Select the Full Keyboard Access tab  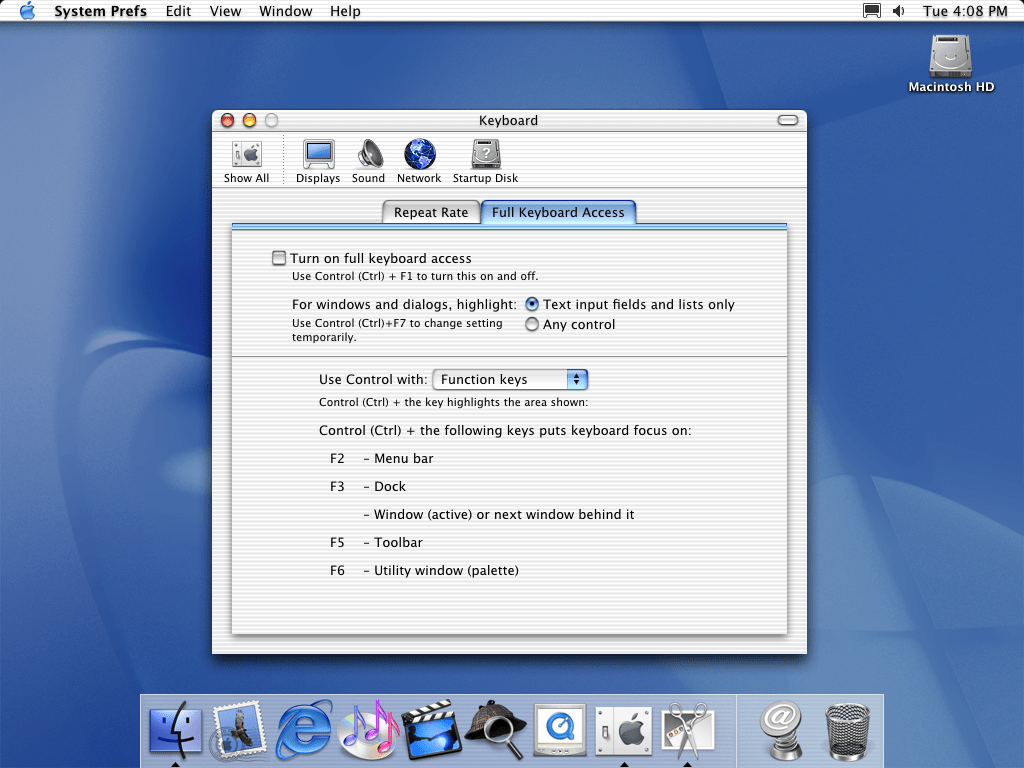pos(558,212)
